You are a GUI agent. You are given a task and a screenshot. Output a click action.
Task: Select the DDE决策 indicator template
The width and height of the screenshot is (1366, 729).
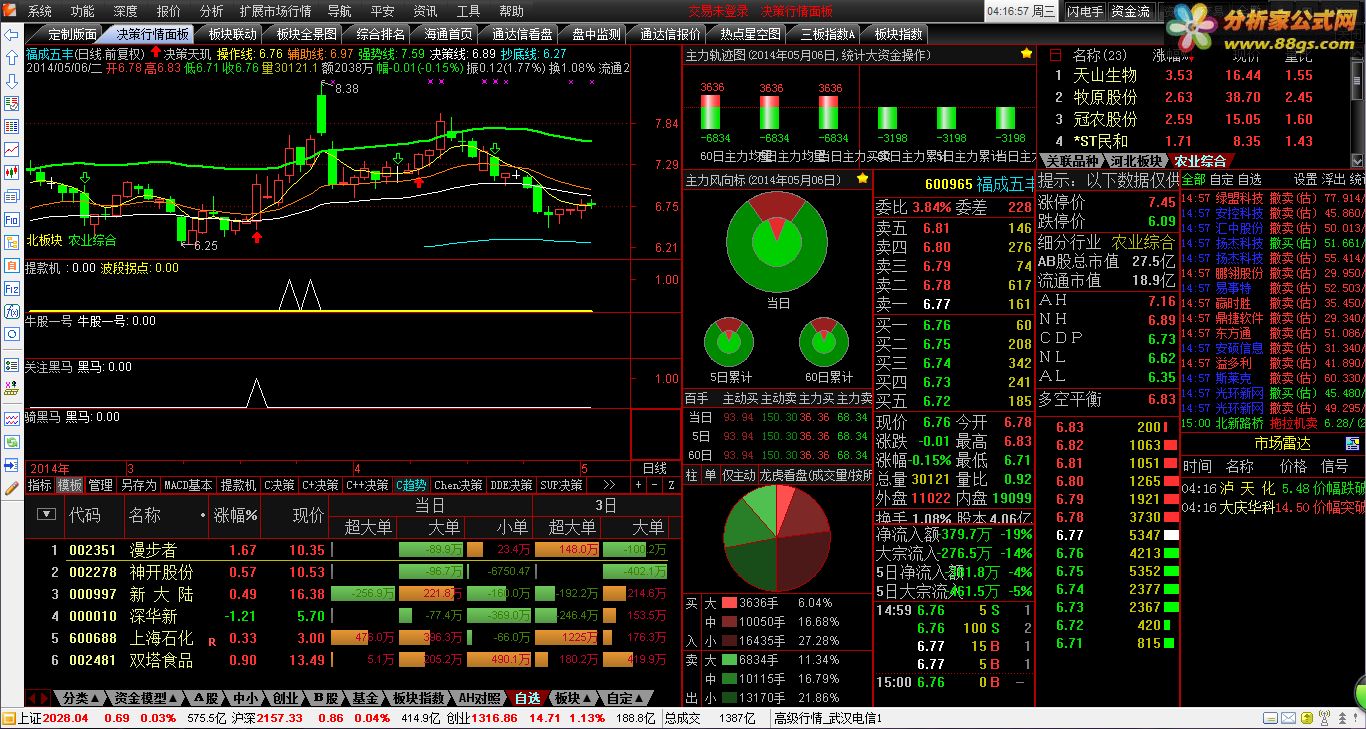(510, 485)
